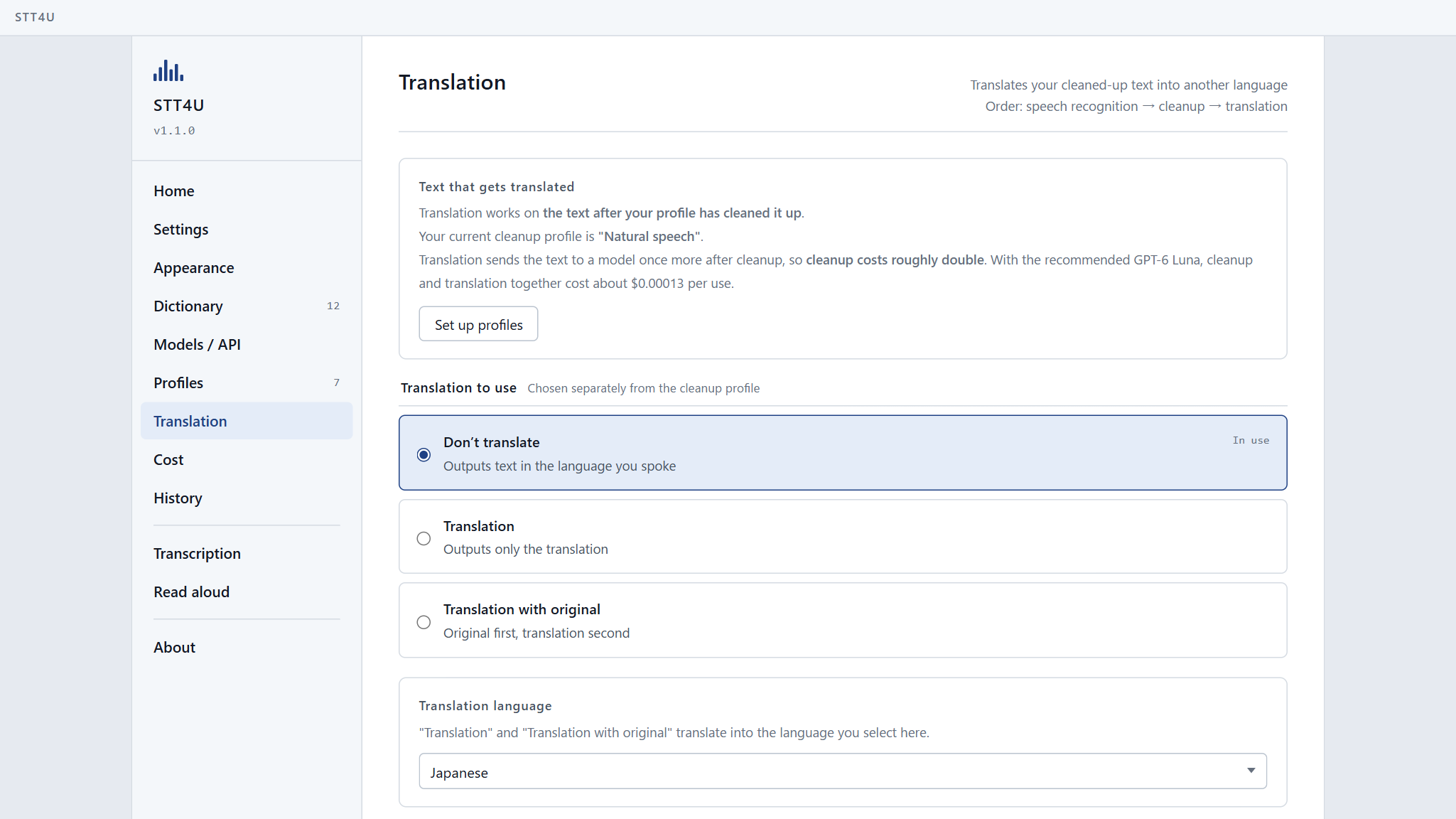Click the "Translation language" heading
Image resolution: width=1456 pixels, height=819 pixels.
tap(485, 706)
